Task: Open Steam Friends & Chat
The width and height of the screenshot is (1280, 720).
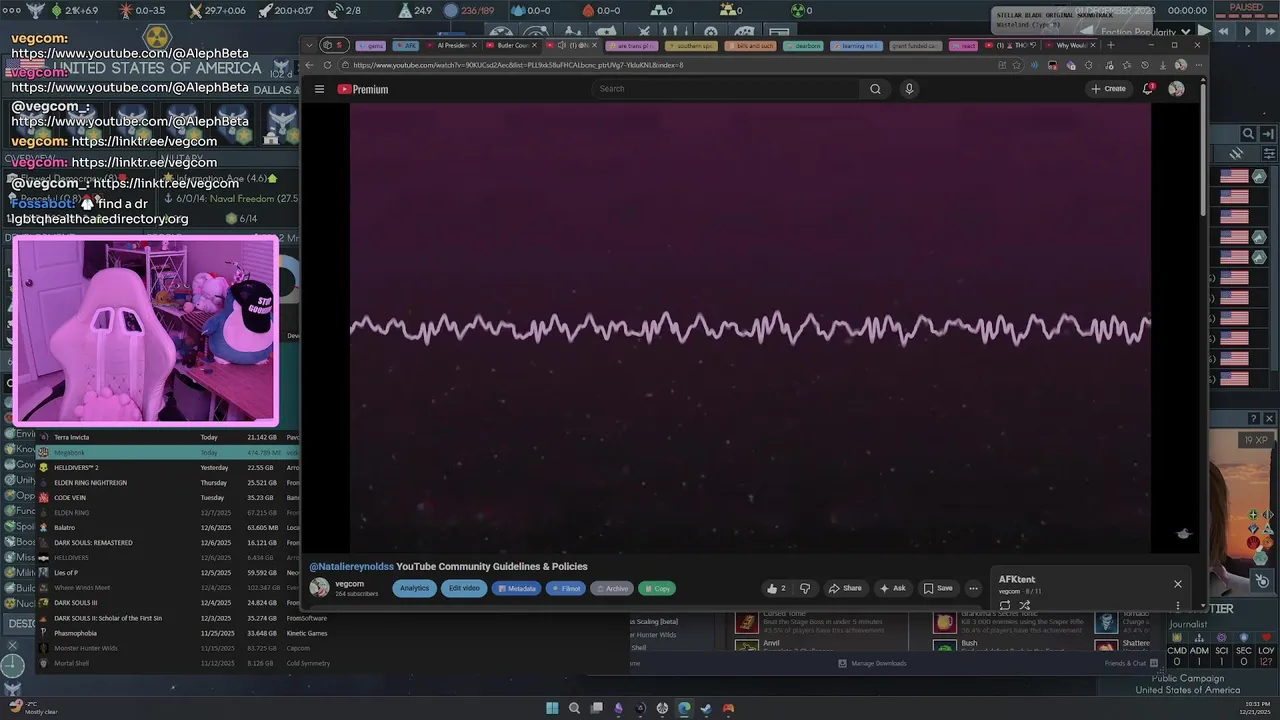Action: coord(1131,663)
